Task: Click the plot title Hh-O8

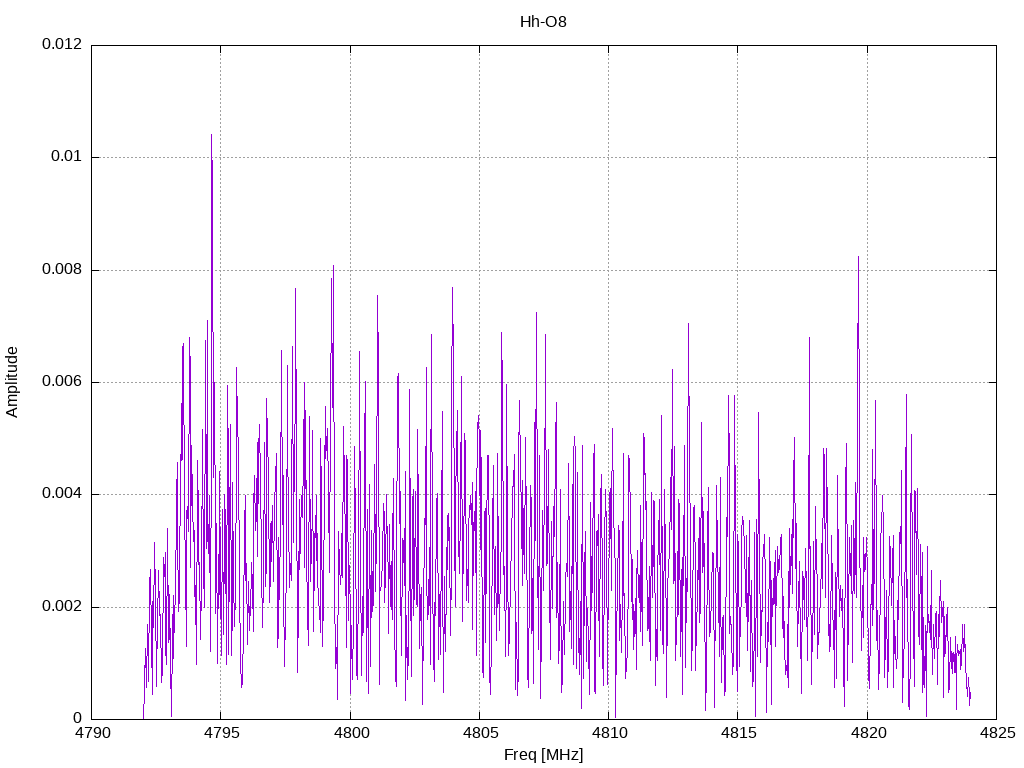Action: point(543,22)
